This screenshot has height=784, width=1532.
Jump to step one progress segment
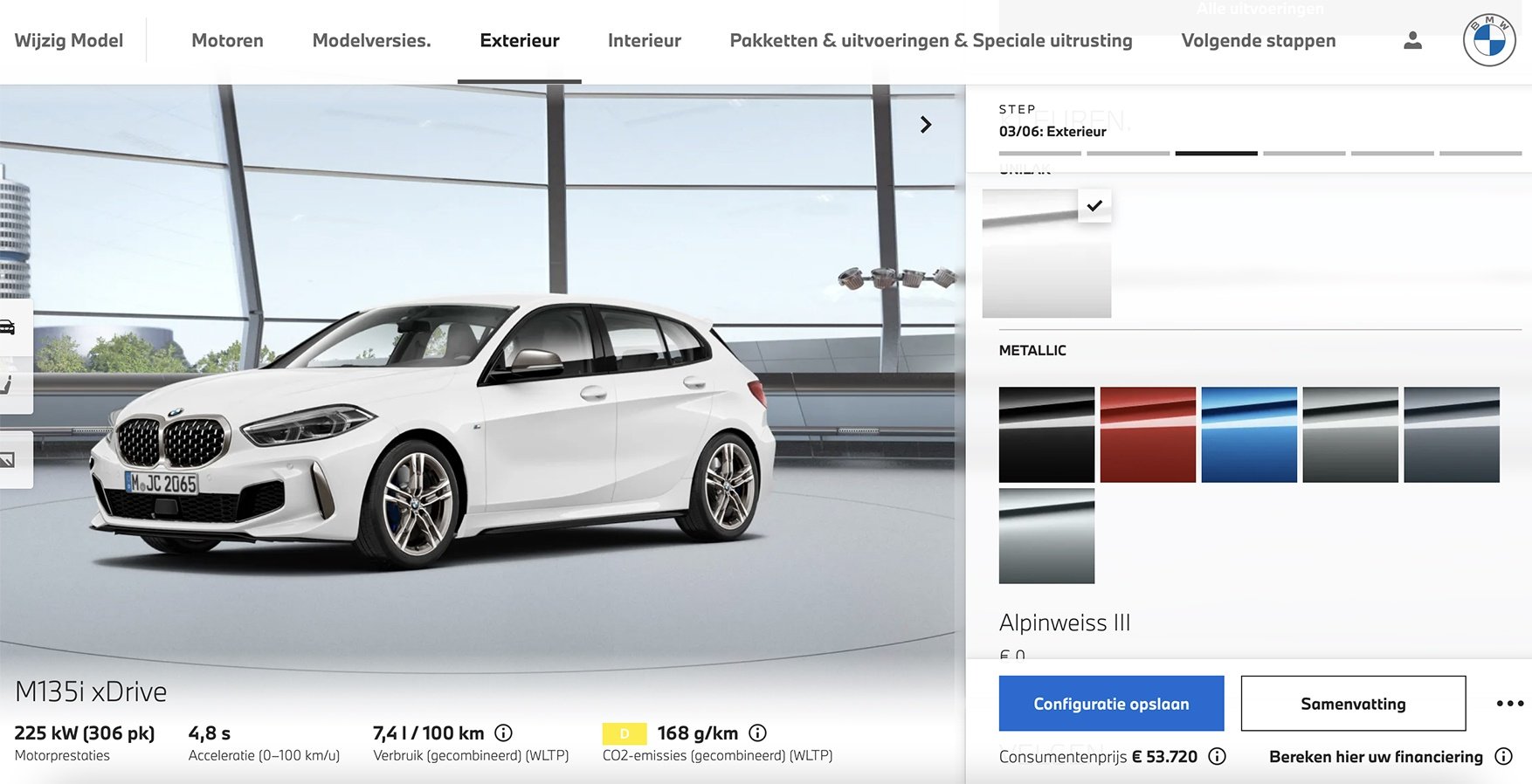[x=1039, y=154]
